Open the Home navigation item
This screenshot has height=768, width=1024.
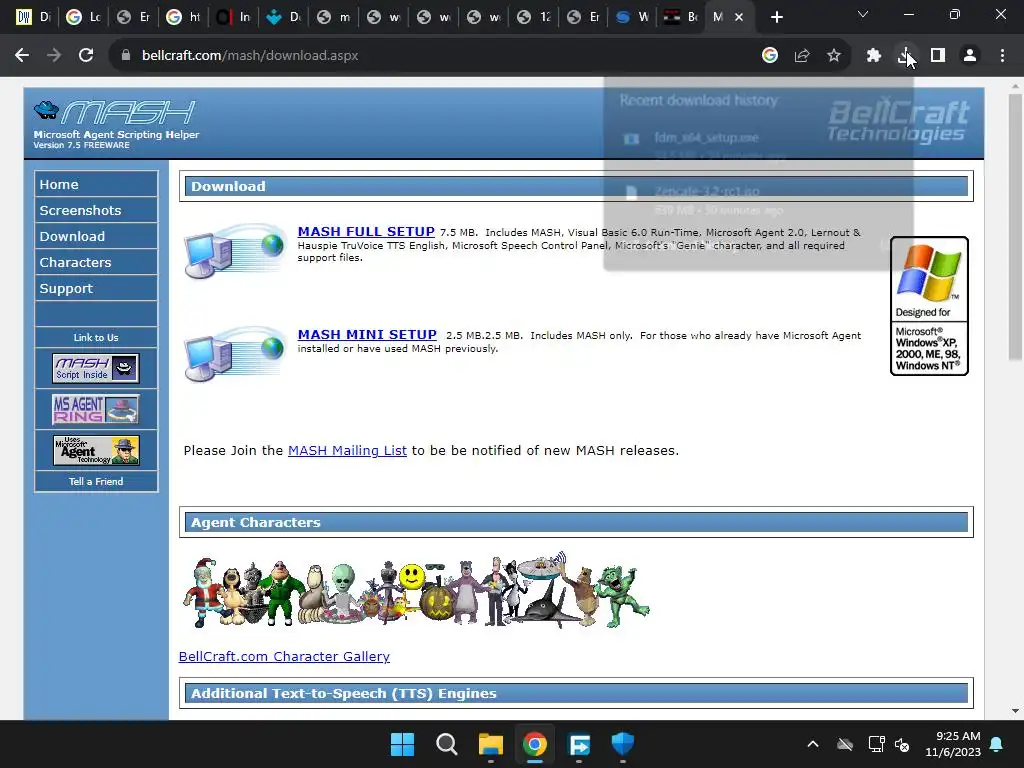click(x=96, y=184)
